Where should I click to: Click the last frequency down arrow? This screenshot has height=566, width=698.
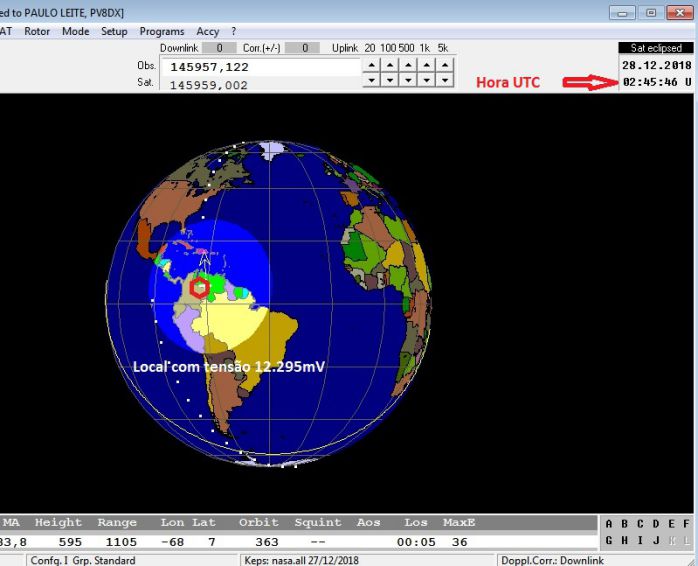point(443,80)
